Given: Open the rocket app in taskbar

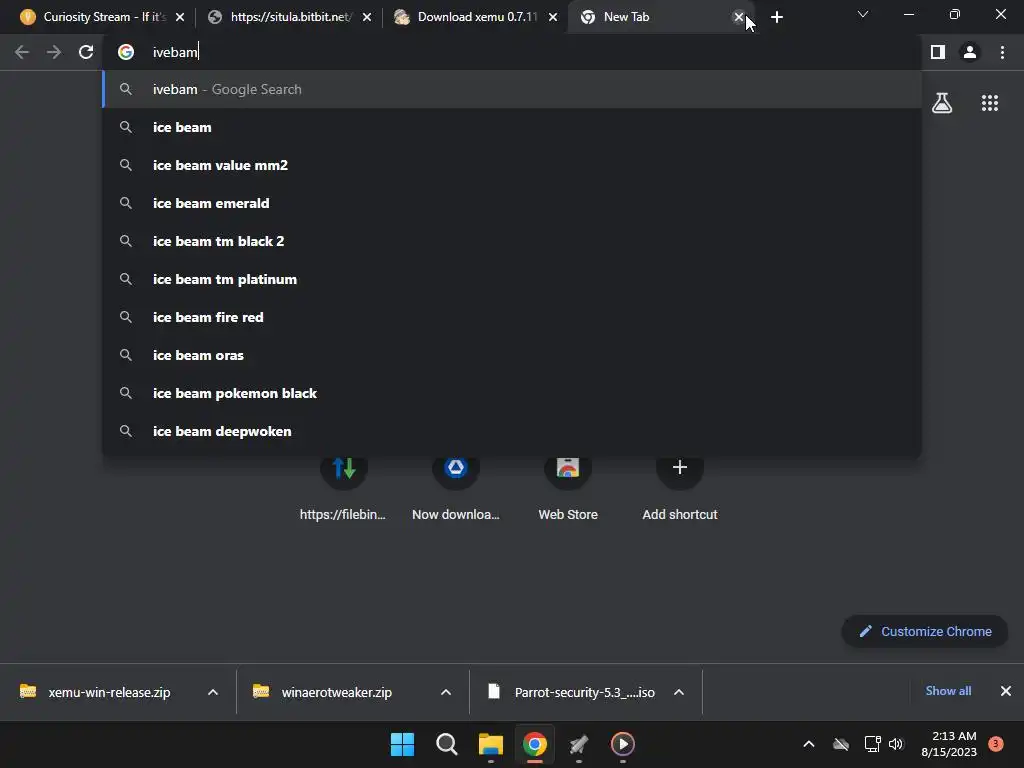Looking at the screenshot, I should tap(579, 744).
